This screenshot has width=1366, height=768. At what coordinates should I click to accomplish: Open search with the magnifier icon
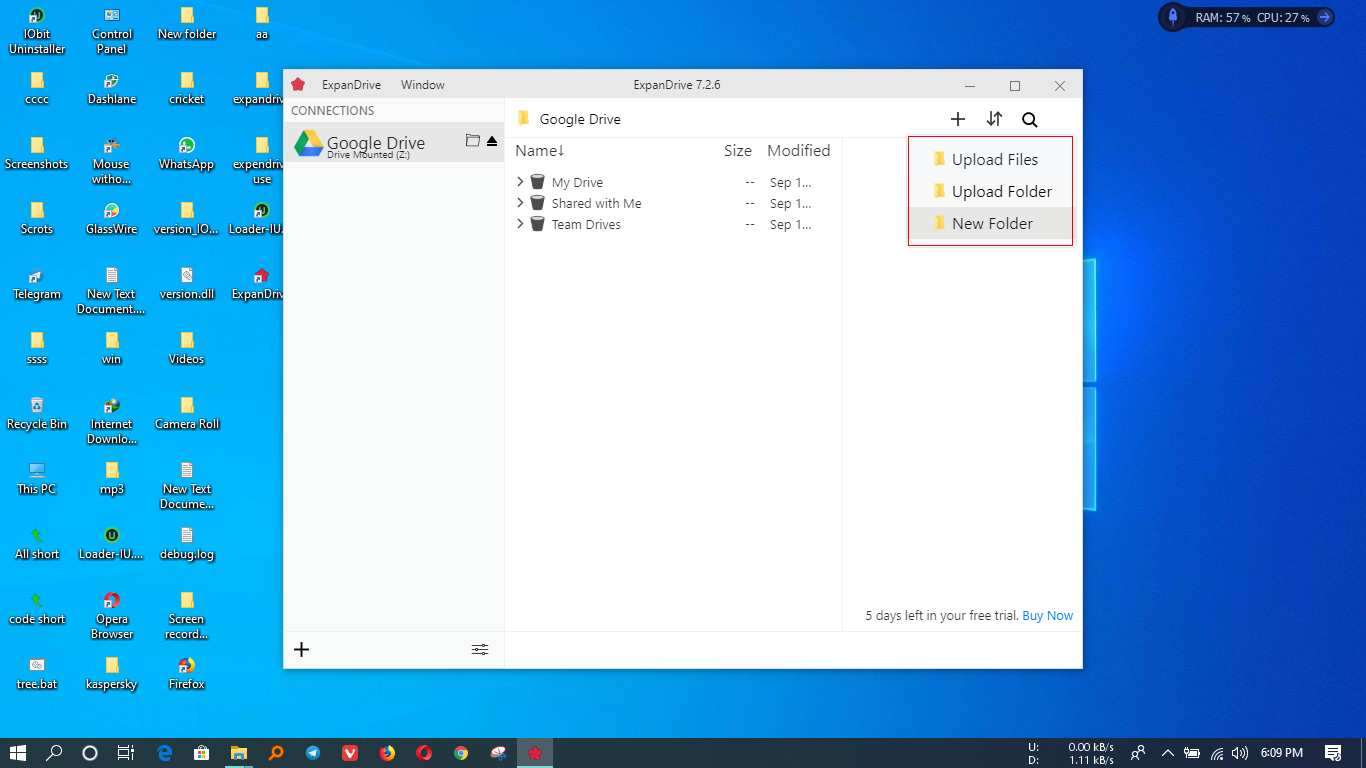click(1029, 120)
